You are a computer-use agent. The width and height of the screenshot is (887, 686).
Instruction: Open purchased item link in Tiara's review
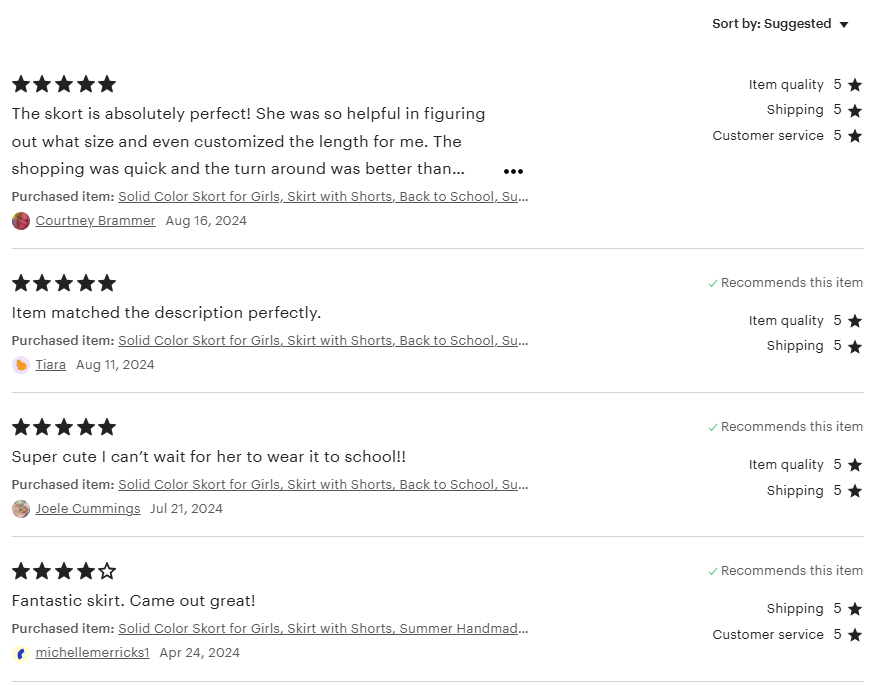click(x=323, y=341)
